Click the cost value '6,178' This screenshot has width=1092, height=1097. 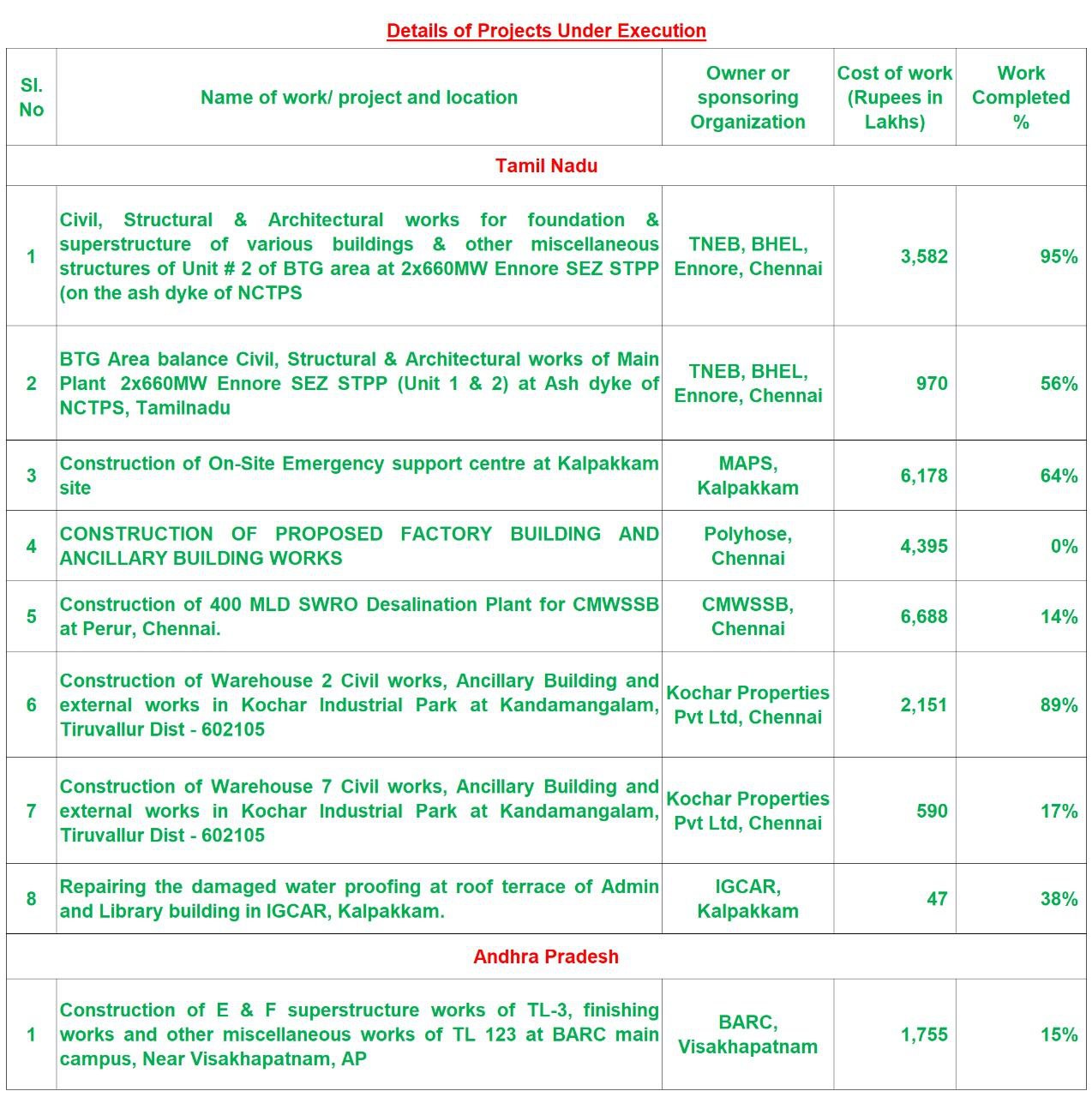924,476
